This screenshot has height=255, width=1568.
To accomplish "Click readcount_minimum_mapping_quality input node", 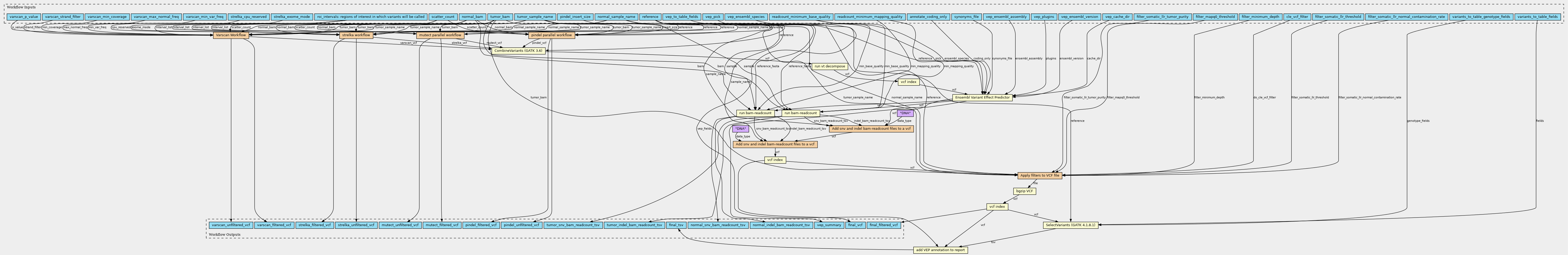I will coord(869,17).
